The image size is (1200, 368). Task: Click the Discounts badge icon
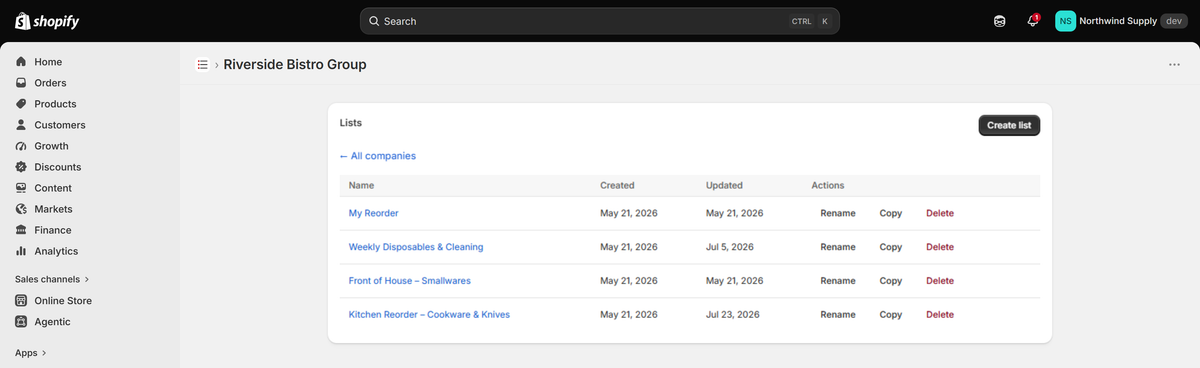tap(21, 167)
